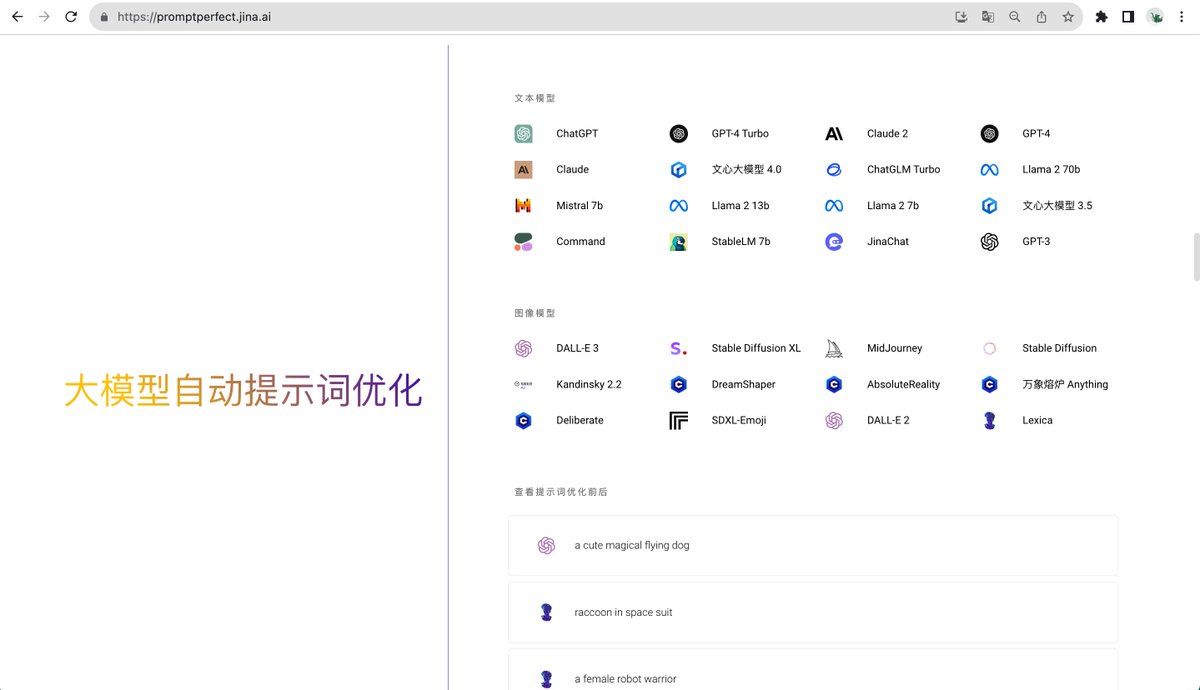Click the DreamShaper icon

click(679, 385)
